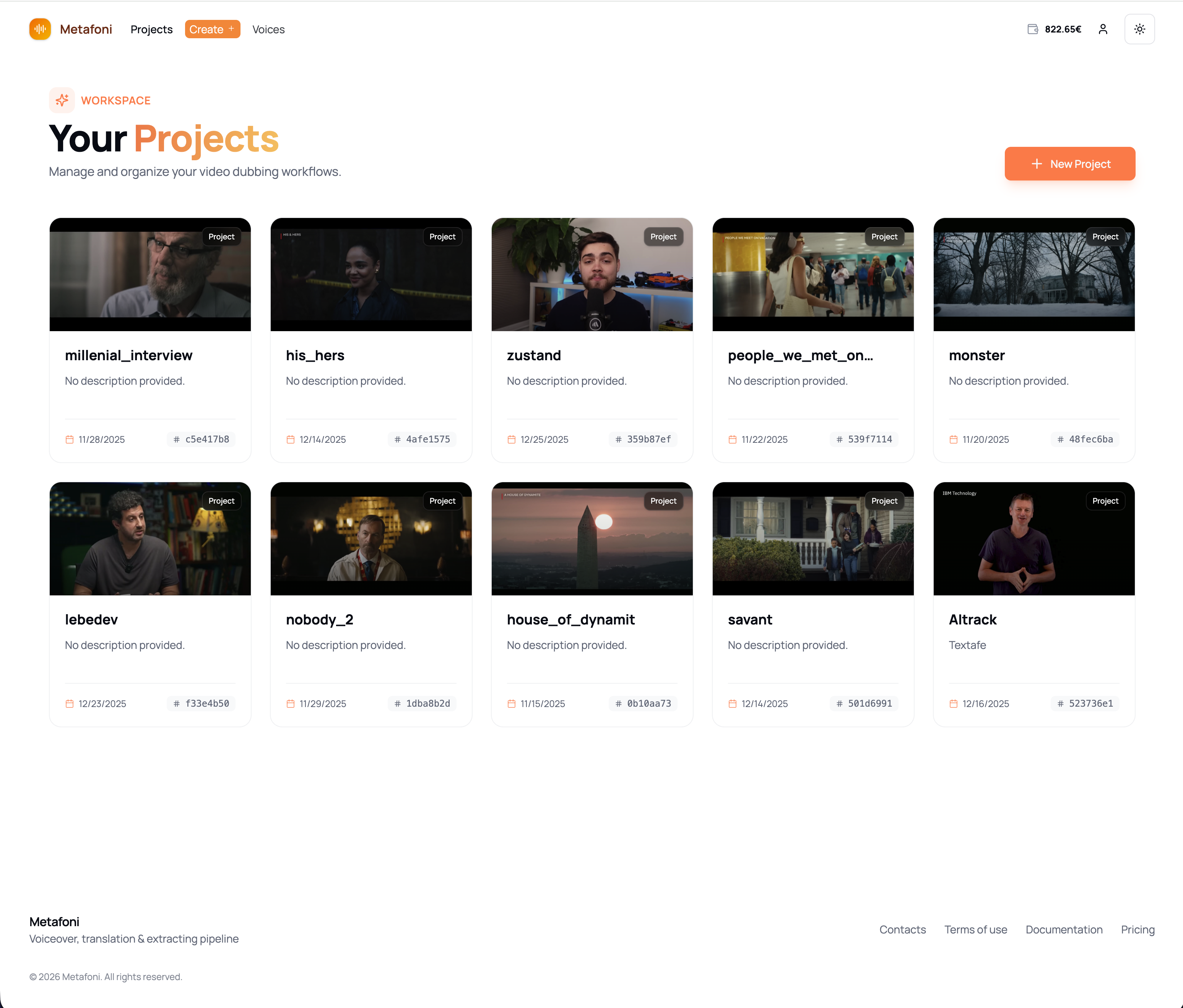The image size is (1183, 1008).
Task: Open the zustand project thumbnail
Action: (x=591, y=275)
